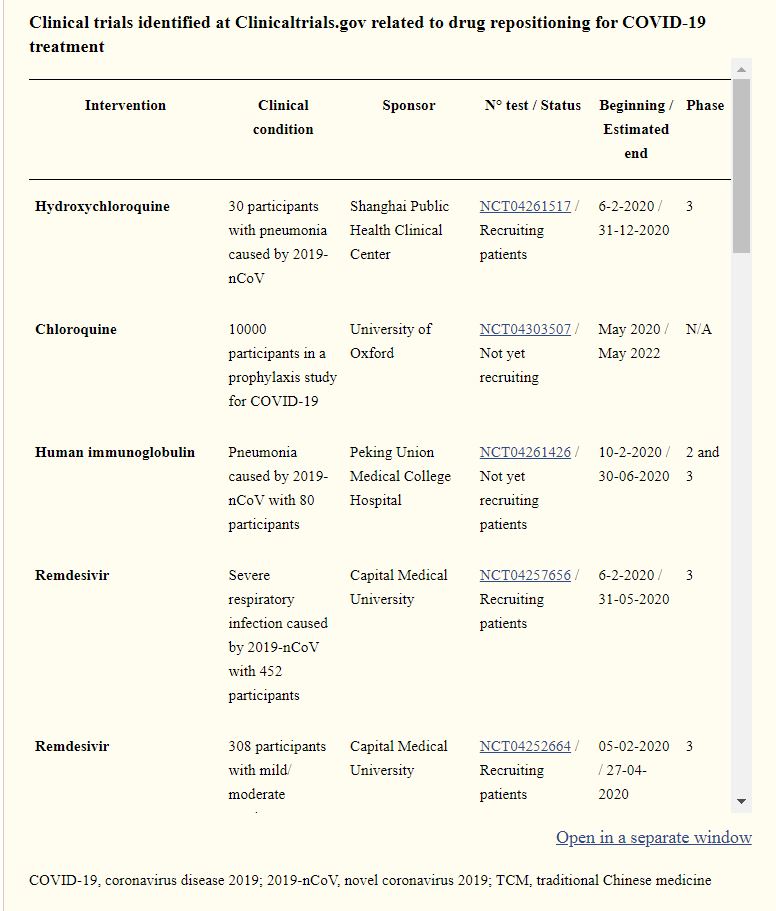Click the Phase column header
776x911 pixels.
pos(705,106)
